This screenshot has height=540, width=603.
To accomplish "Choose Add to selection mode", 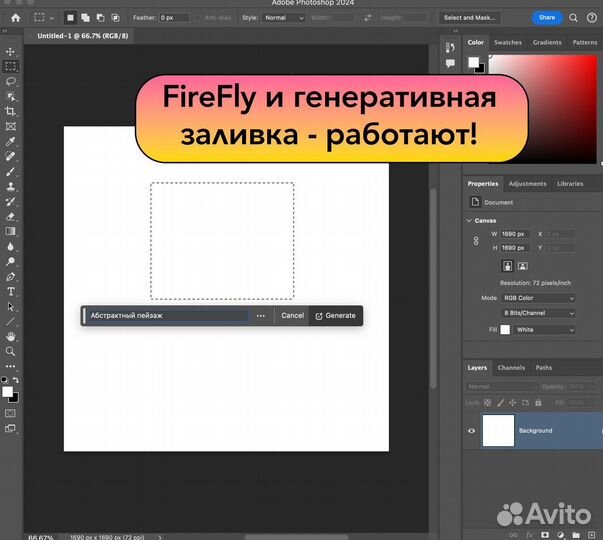I will [x=85, y=18].
